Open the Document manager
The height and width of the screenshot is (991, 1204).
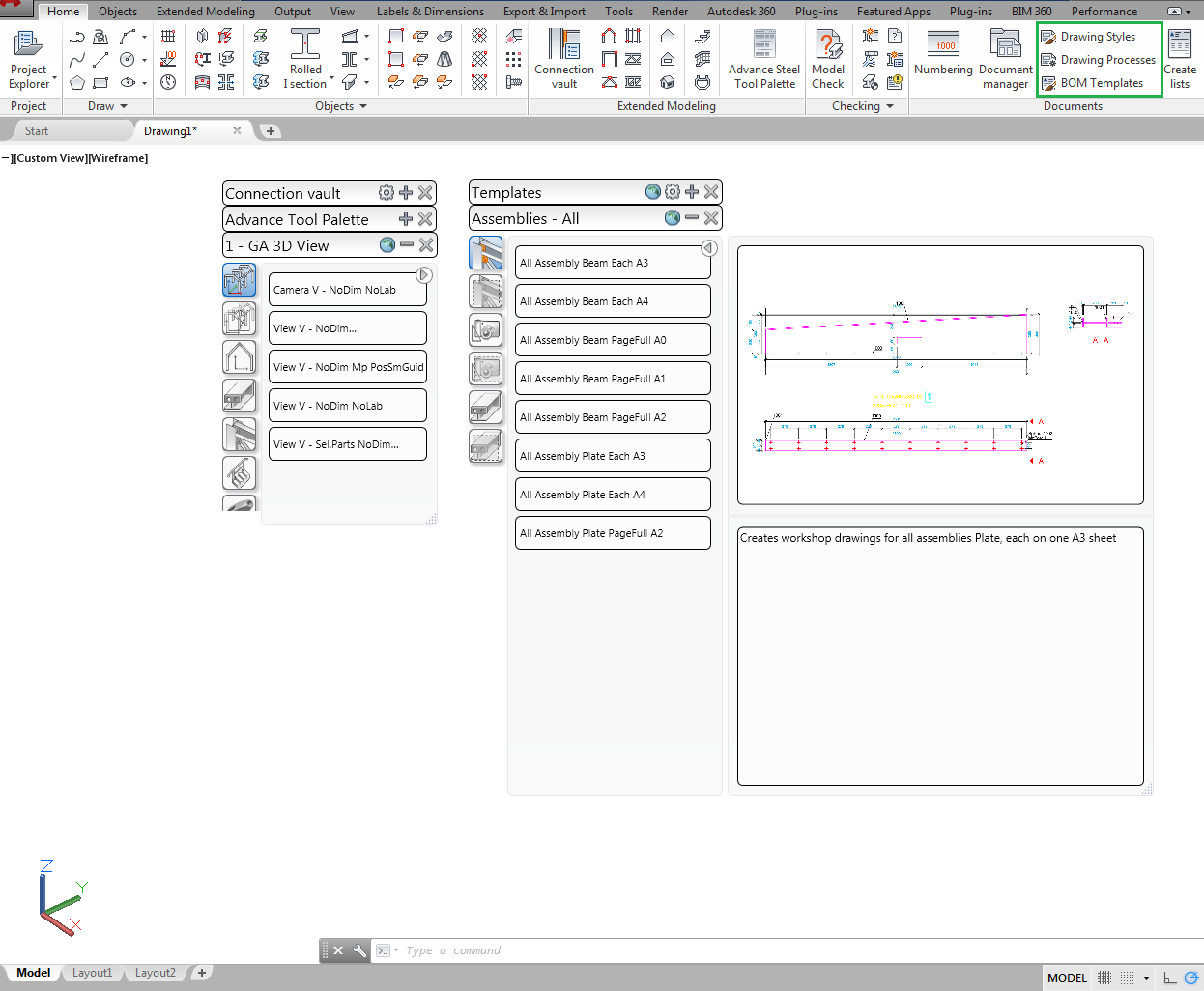click(1006, 59)
